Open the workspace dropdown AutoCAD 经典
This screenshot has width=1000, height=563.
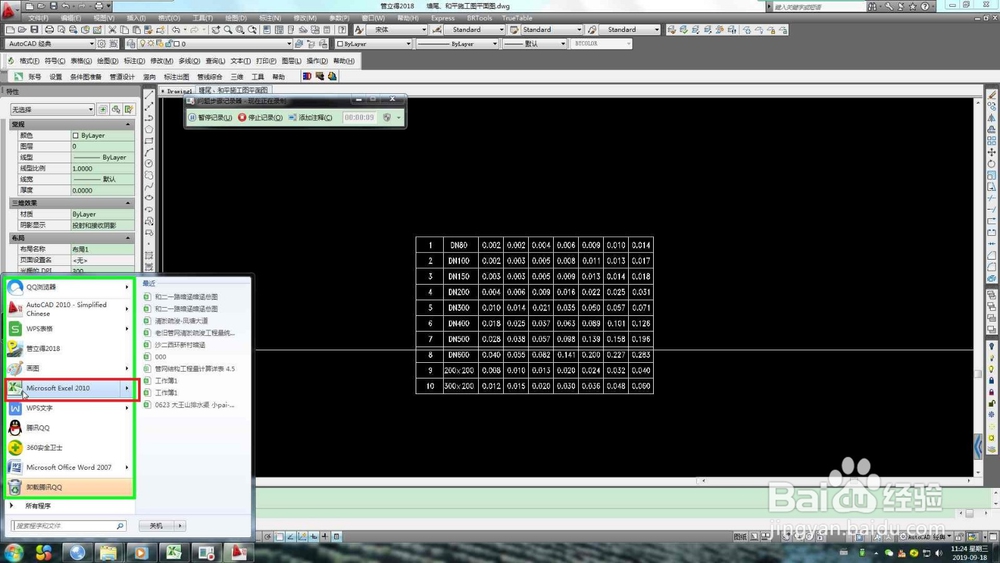coord(50,43)
